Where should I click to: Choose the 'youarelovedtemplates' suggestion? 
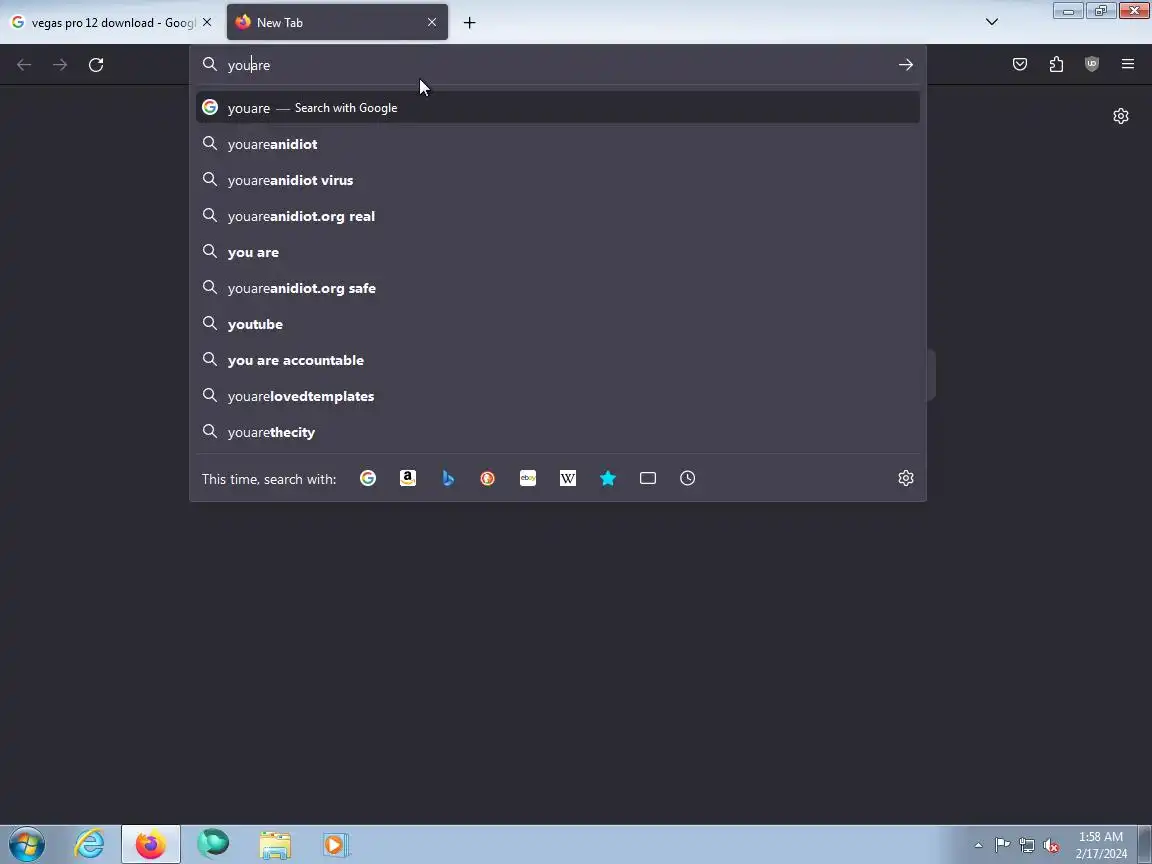point(558,396)
